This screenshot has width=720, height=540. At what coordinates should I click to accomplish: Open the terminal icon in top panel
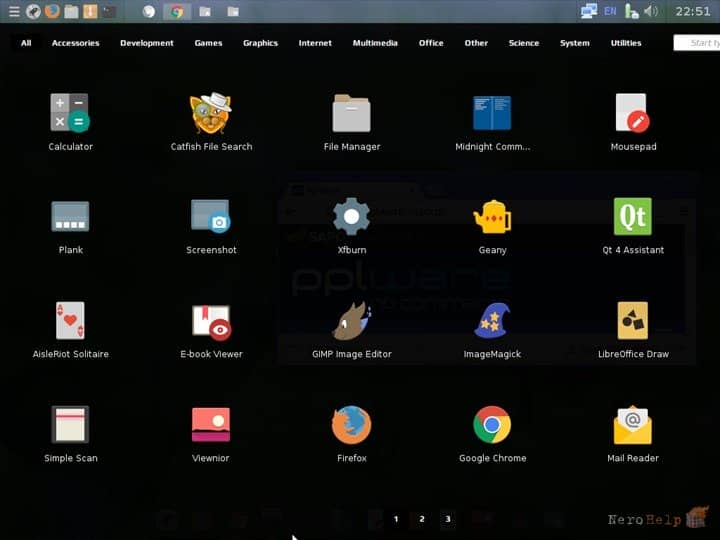coord(109,11)
